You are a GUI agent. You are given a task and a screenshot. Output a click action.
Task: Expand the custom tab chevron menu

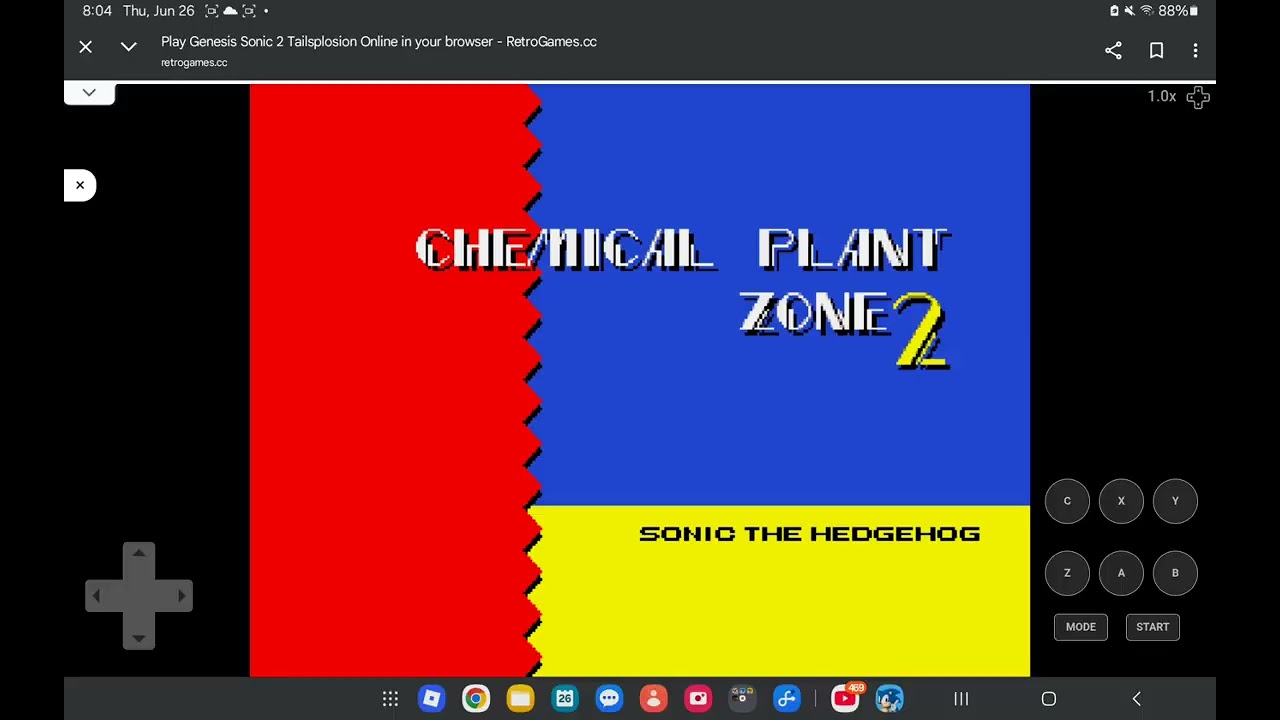click(x=128, y=47)
